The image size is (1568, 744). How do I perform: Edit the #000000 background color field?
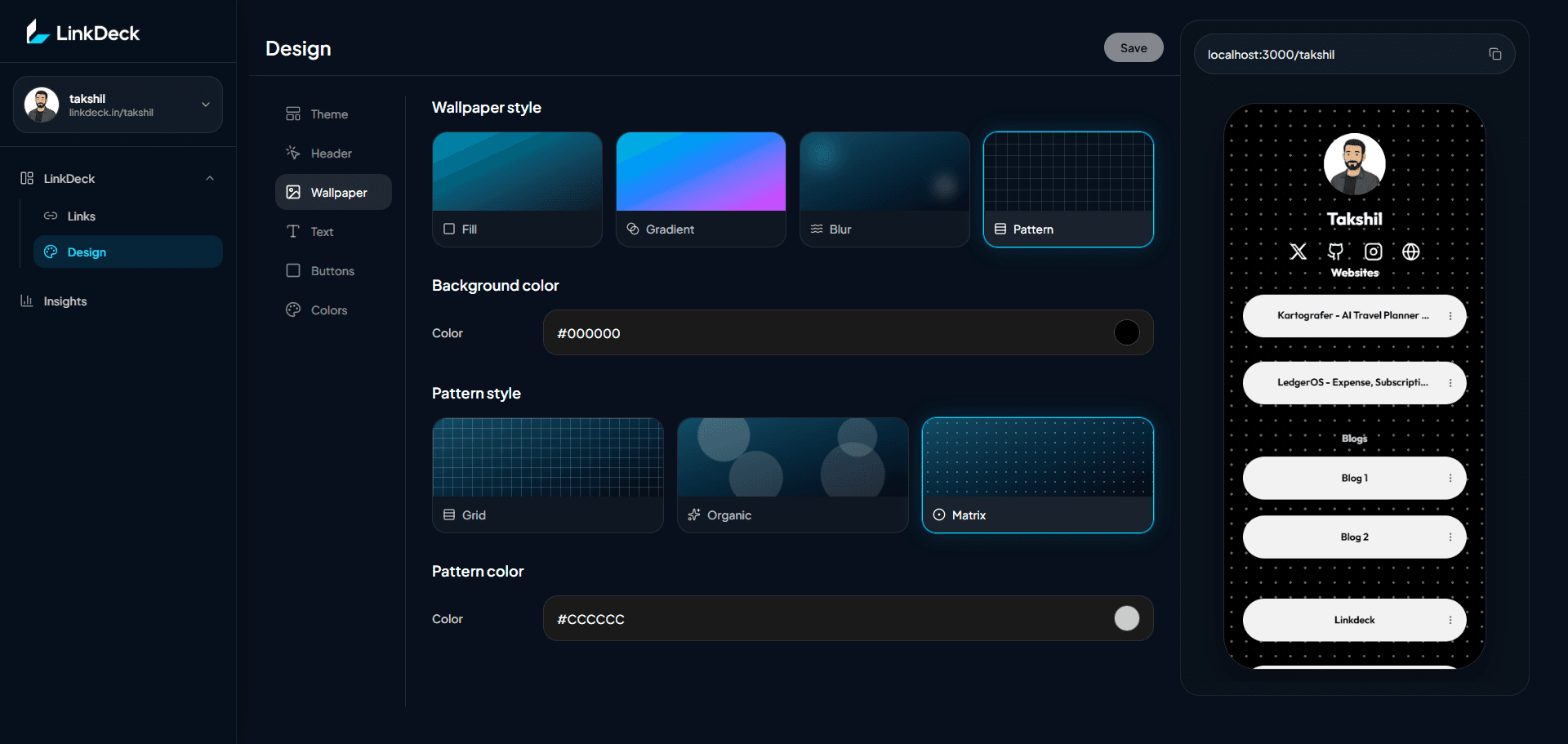tap(848, 332)
